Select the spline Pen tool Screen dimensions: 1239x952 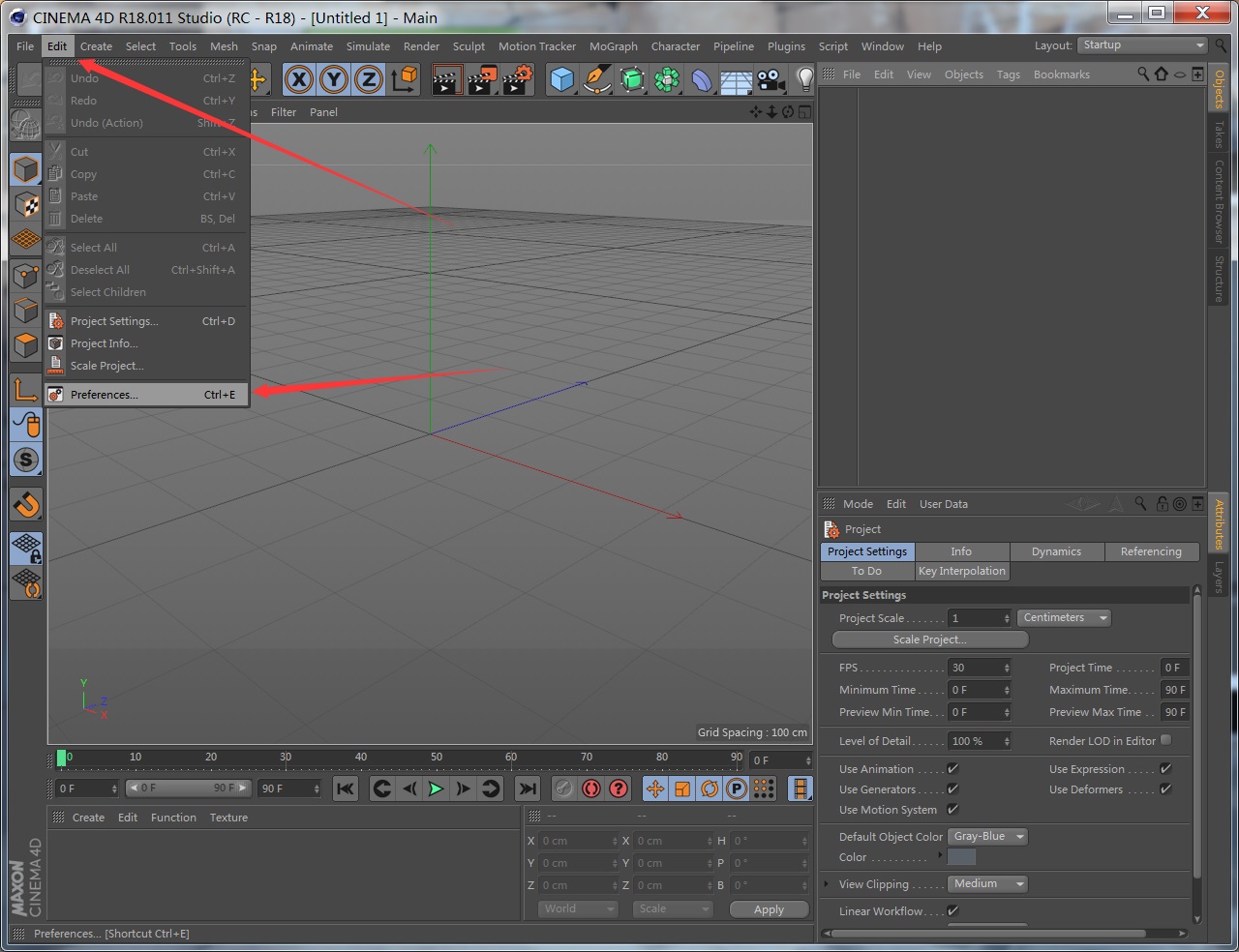pyautogui.click(x=596, y=79)
